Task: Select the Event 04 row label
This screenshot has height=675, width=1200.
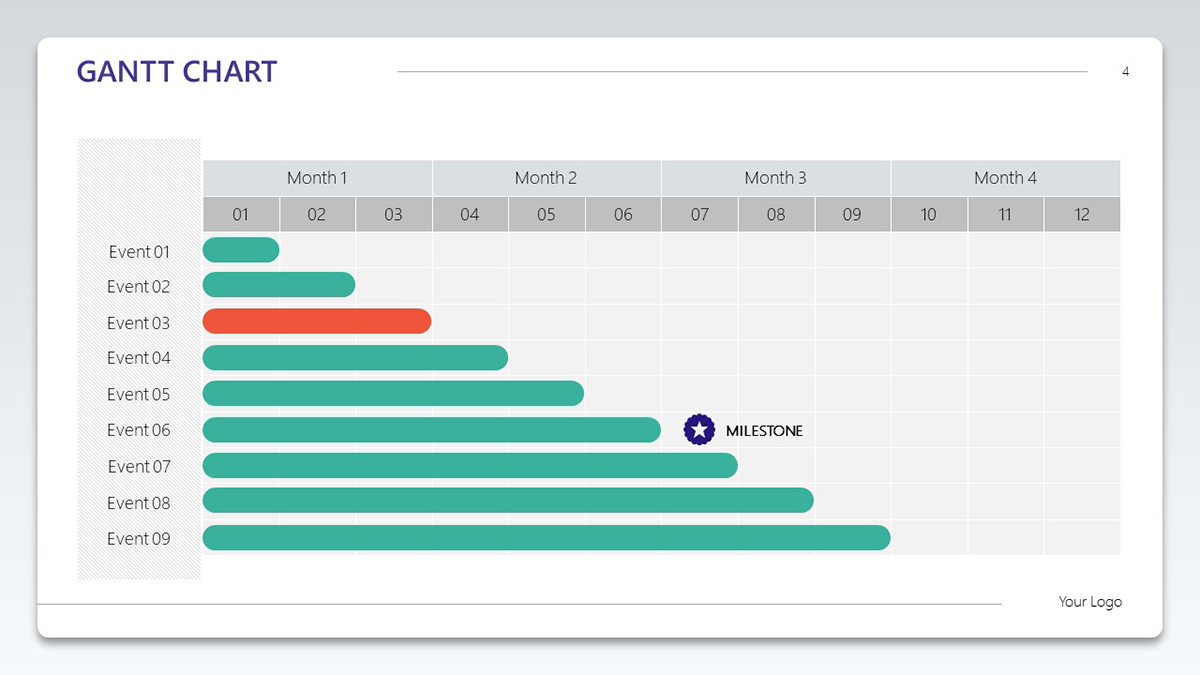Action: (x=139, y=358)
